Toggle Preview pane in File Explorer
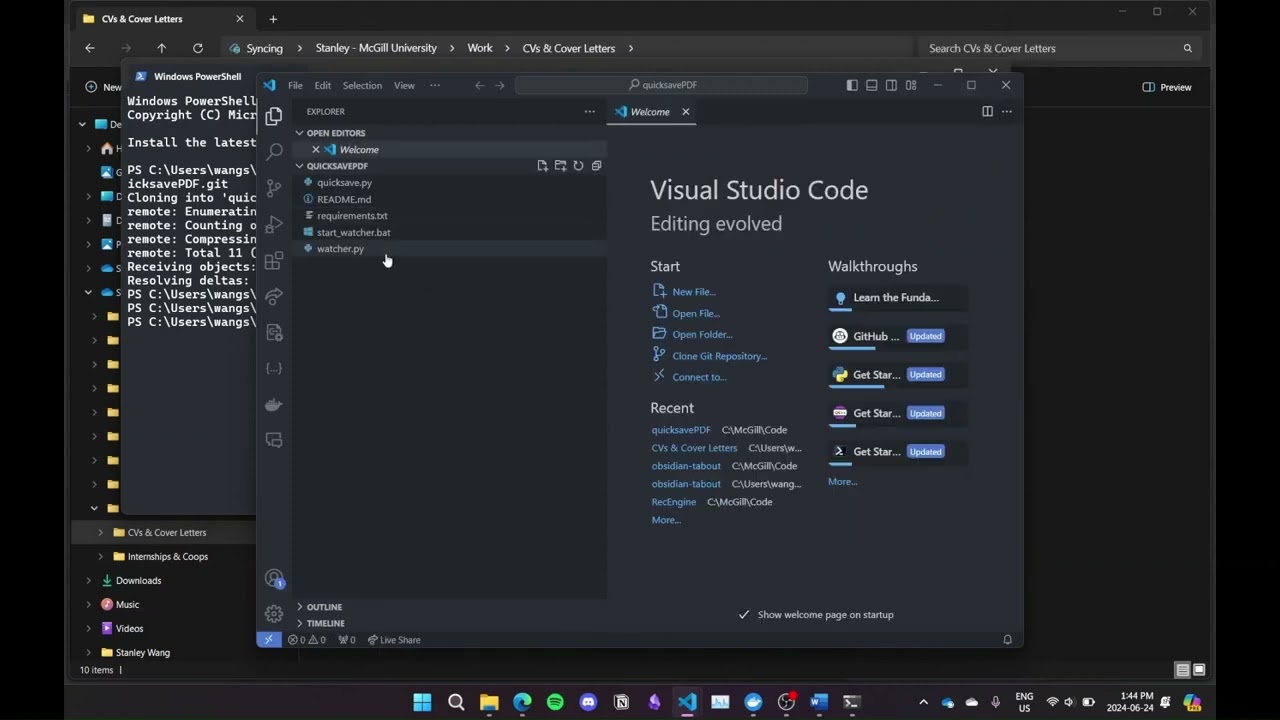 click(x=1167, y=87)
